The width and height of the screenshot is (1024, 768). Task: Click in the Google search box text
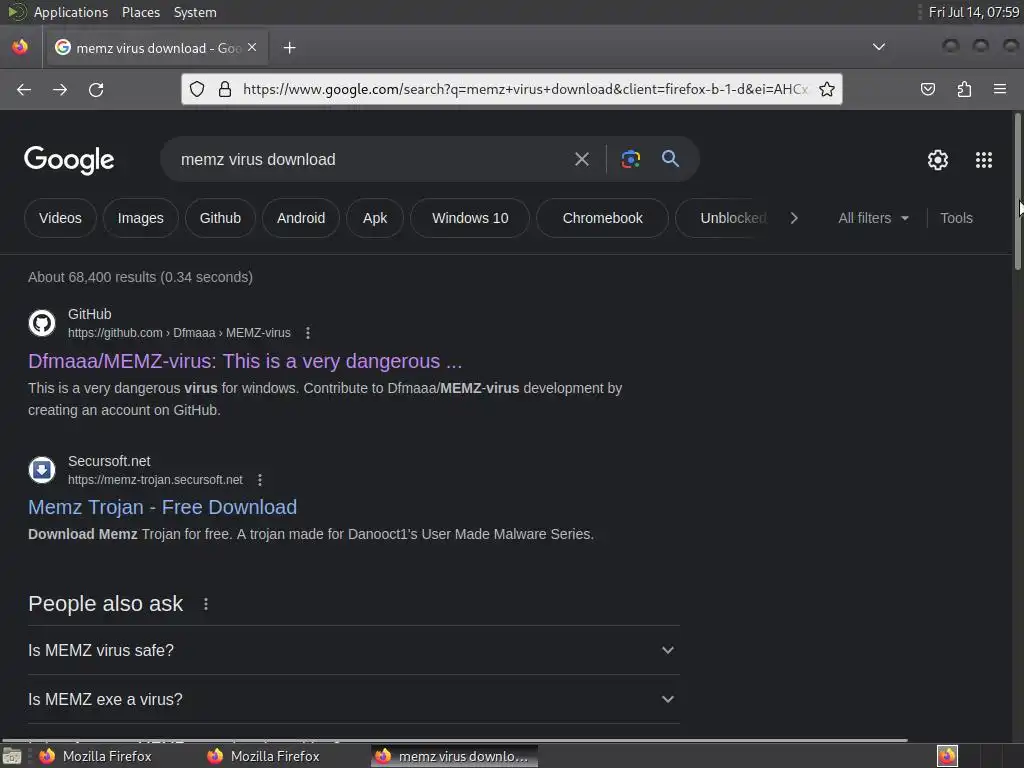point(258,159)
